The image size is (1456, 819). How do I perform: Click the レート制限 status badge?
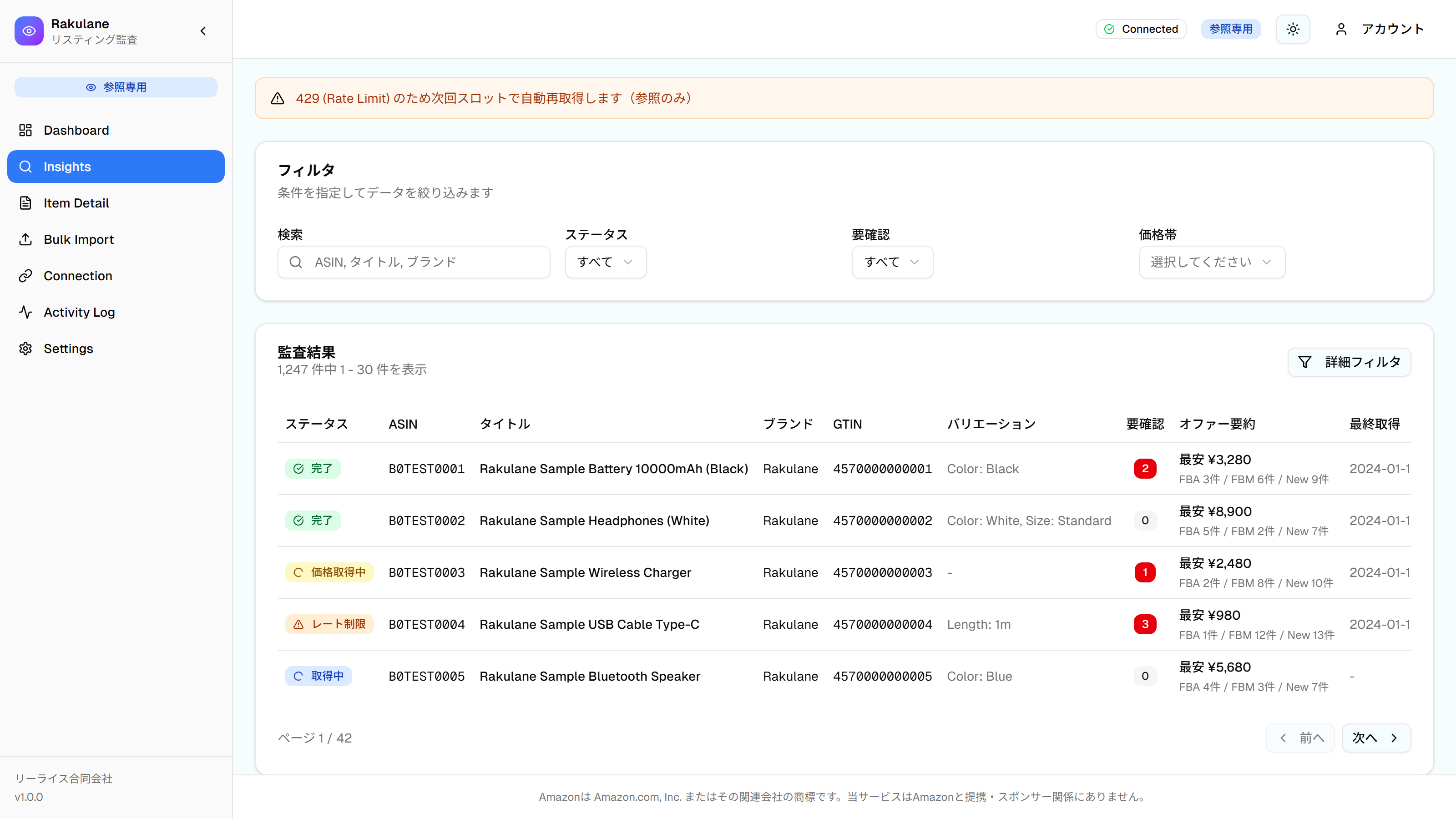click(329, 624)
